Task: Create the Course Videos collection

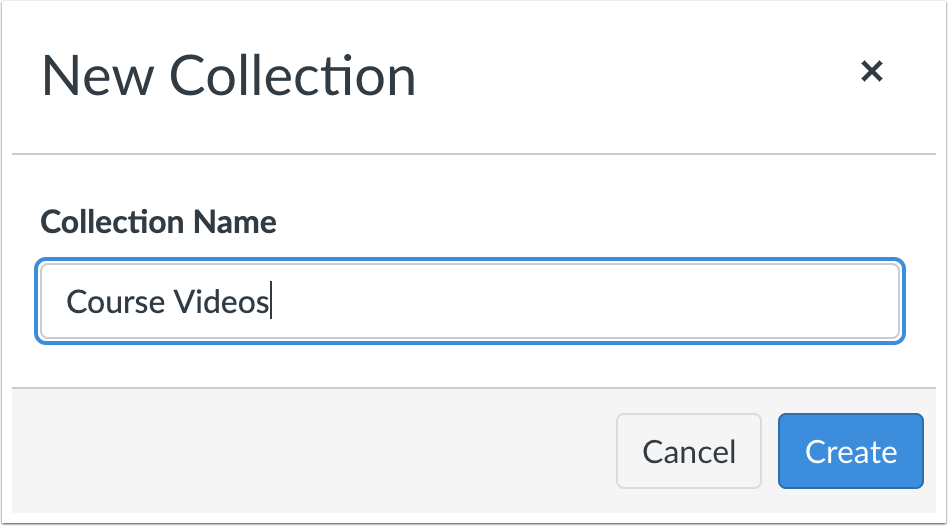Action: click(850, 451)
